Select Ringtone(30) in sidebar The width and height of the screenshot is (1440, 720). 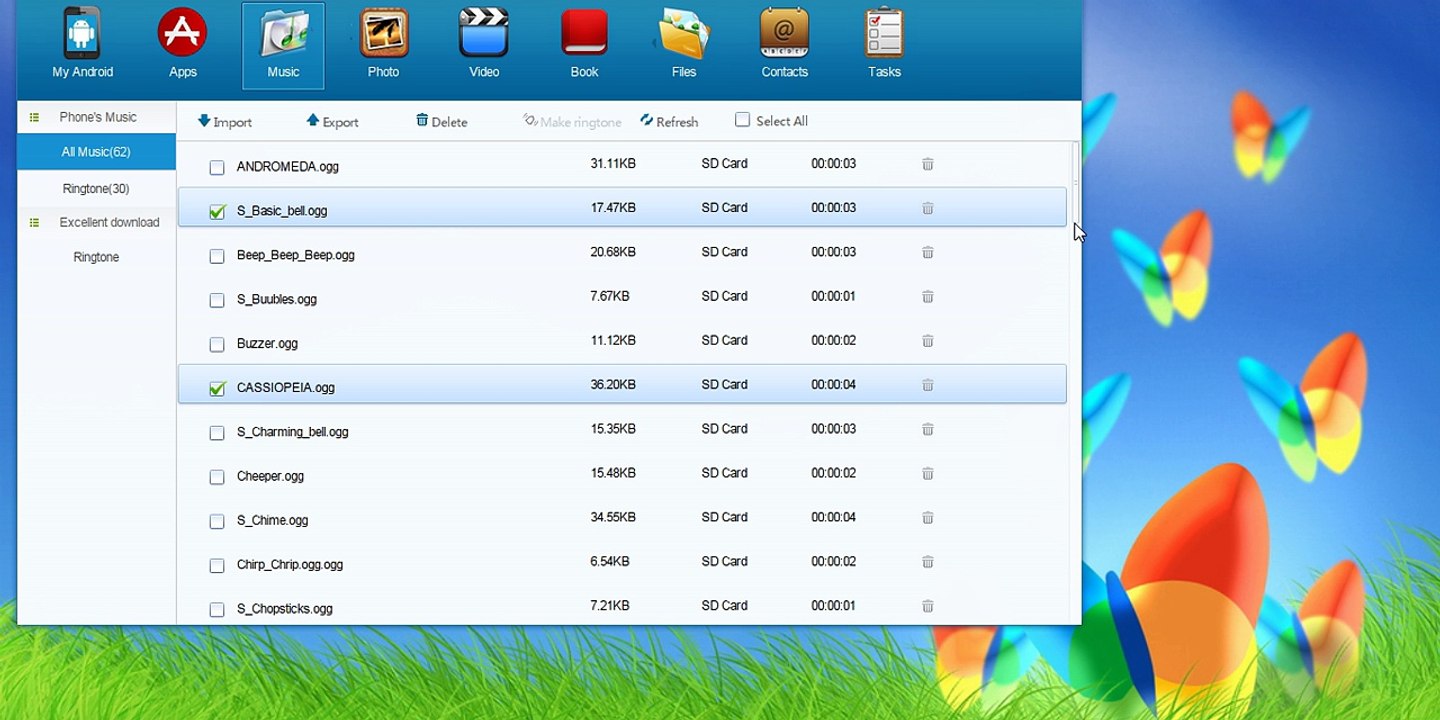[x=96, y=189]
